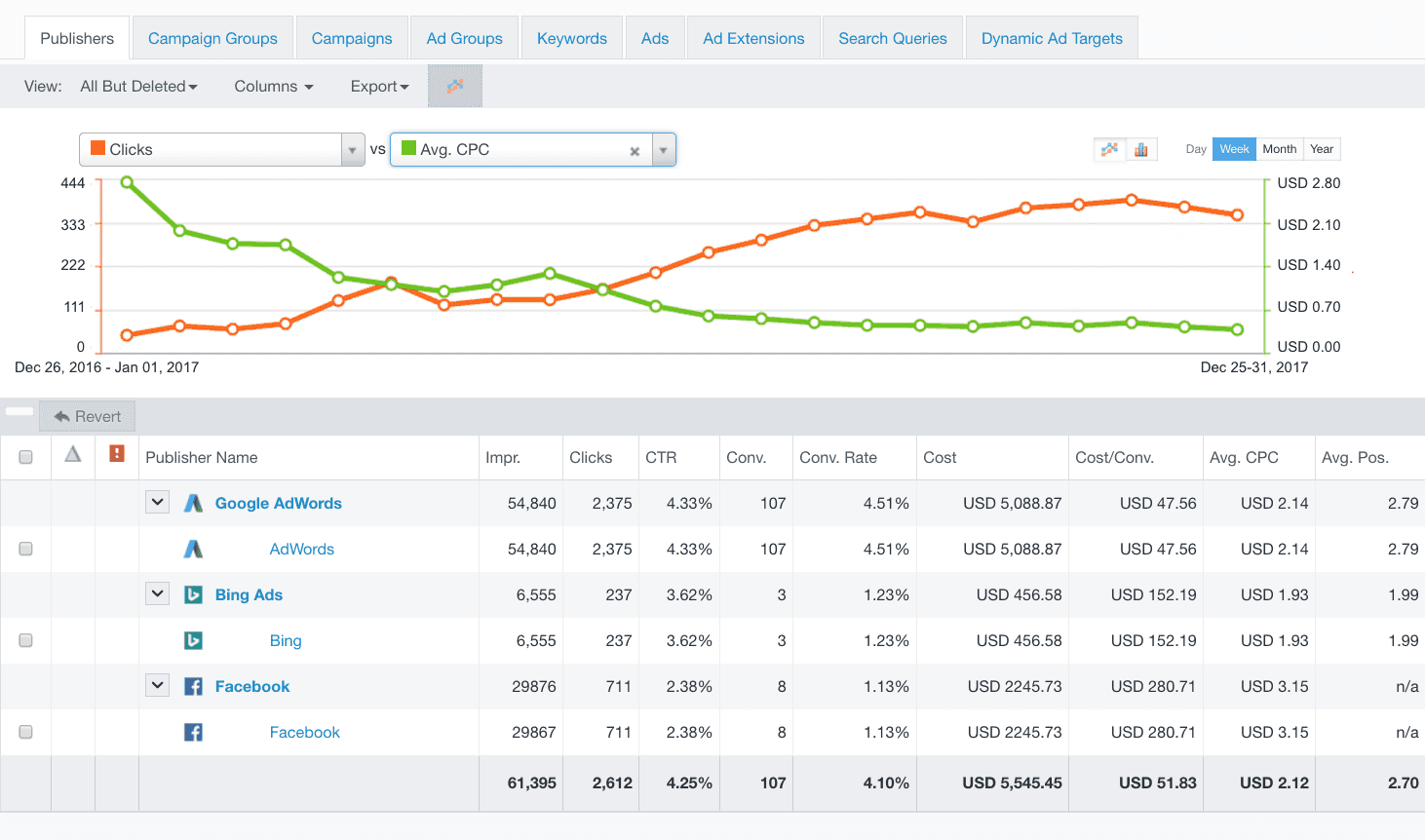The height and width of the screenshot is (840, 1425).
Task: Switch to the Keywords tab
Action: coord(571,37)
